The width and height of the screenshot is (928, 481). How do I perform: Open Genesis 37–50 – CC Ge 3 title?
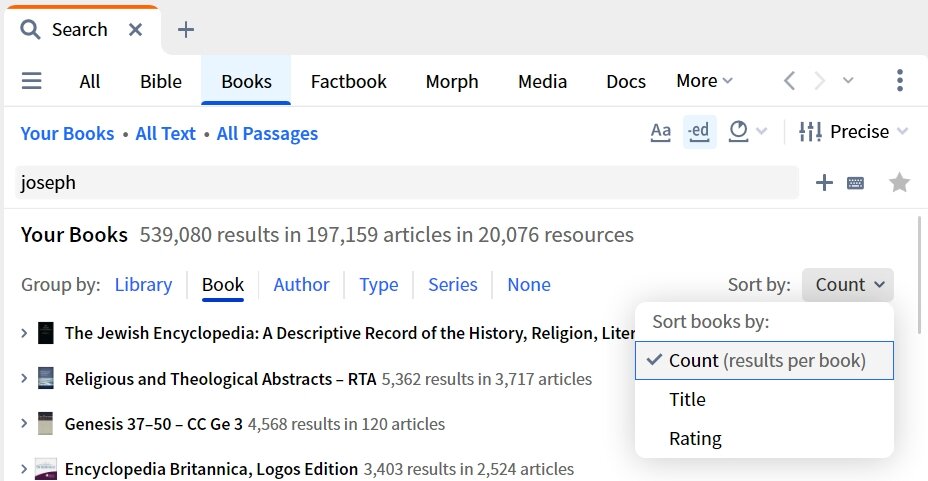(154, 424)
